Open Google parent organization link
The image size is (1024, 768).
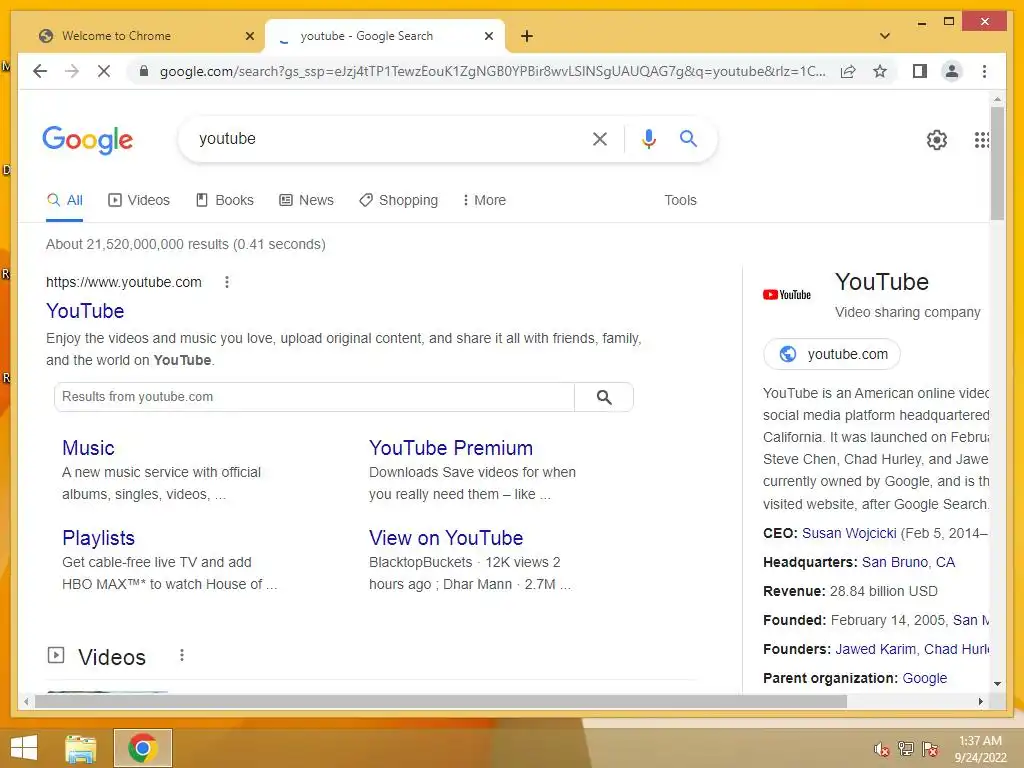coord(925,678)
